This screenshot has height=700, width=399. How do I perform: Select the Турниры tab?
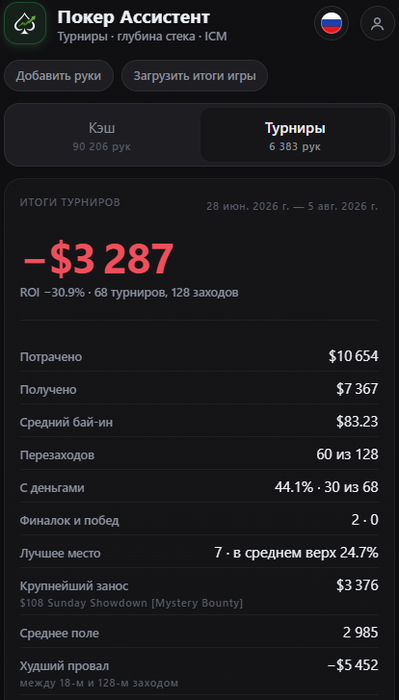coord(295,135)
